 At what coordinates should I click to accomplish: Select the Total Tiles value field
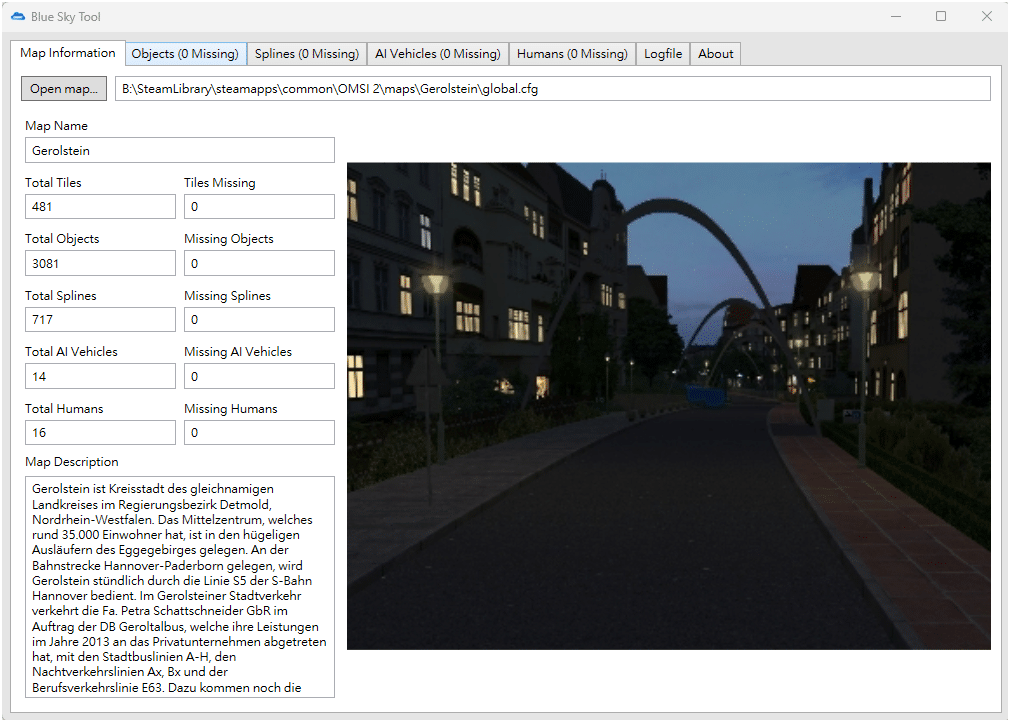(x=100, y=207)
